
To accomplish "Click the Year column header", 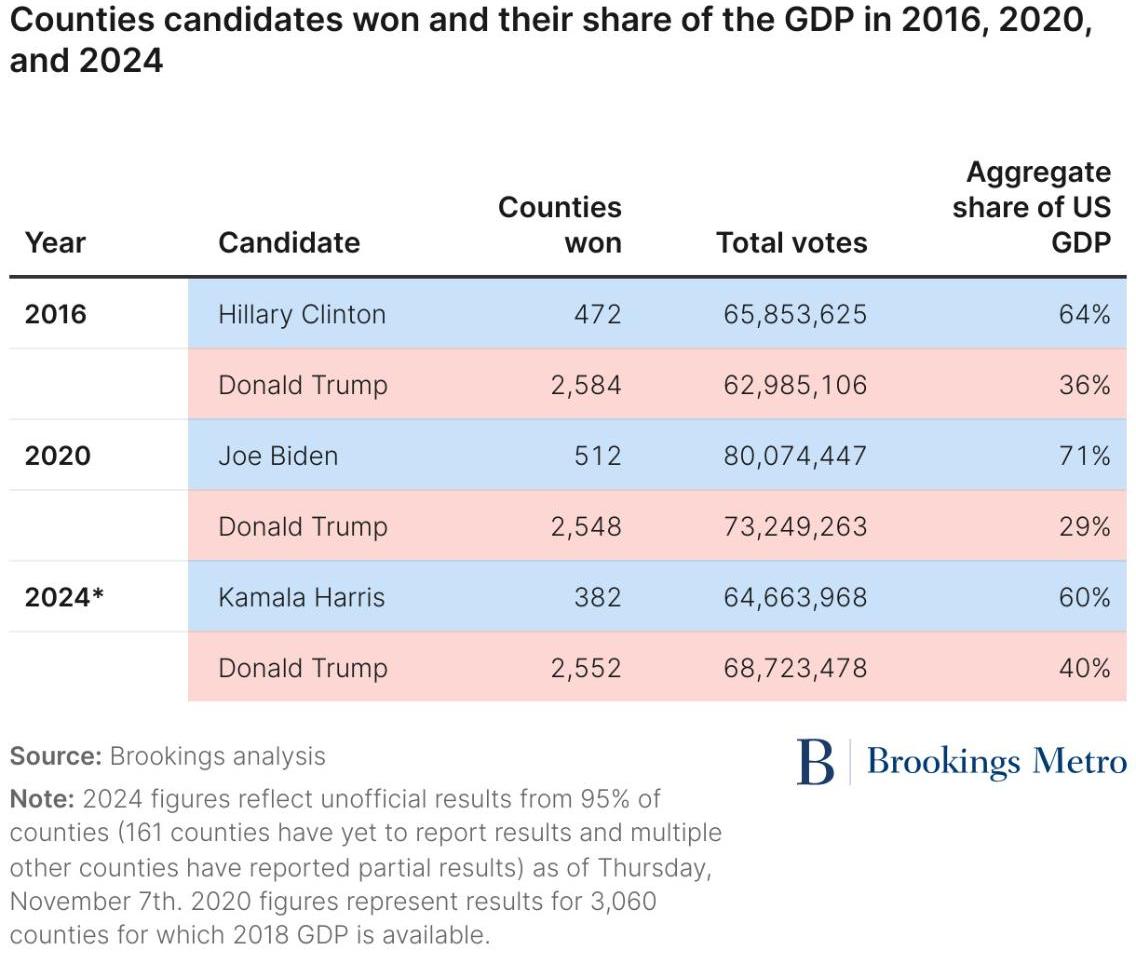I will click(x=56, y=242).
